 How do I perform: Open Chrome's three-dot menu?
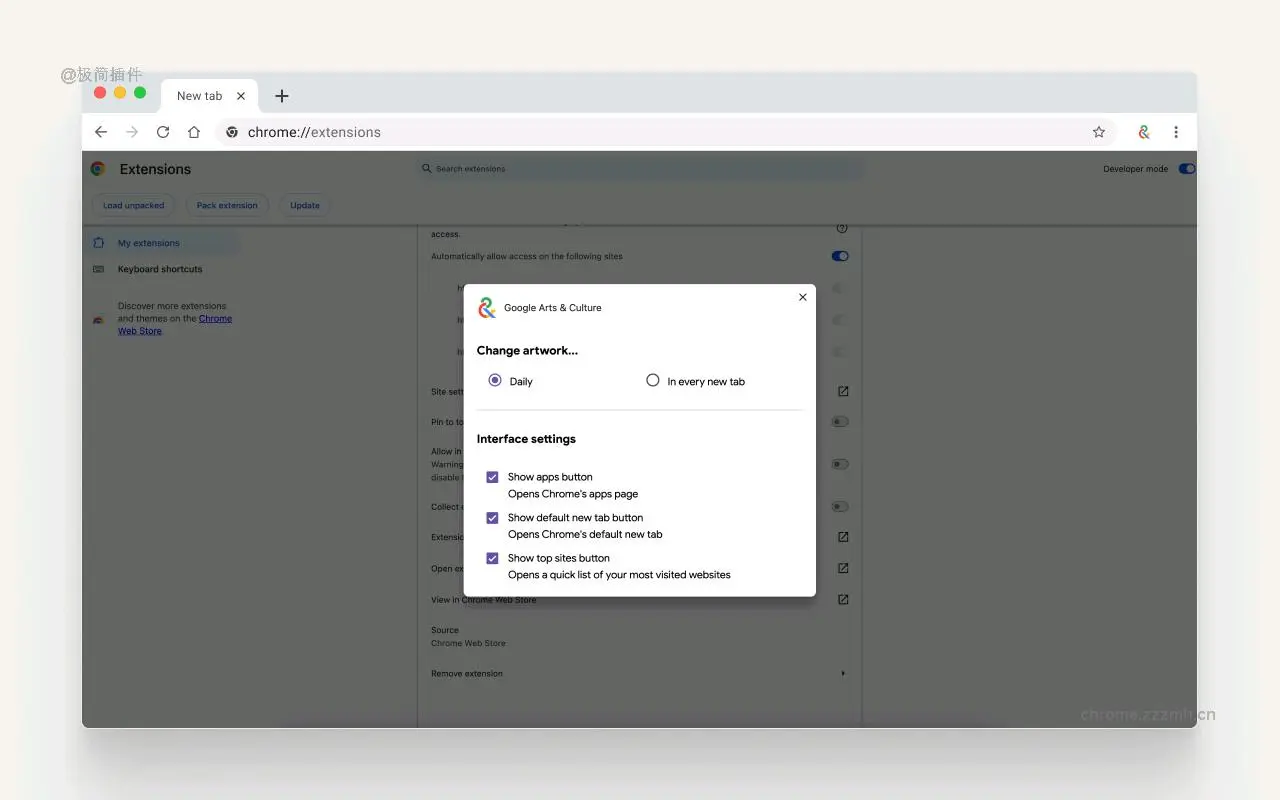[1176, 131]
